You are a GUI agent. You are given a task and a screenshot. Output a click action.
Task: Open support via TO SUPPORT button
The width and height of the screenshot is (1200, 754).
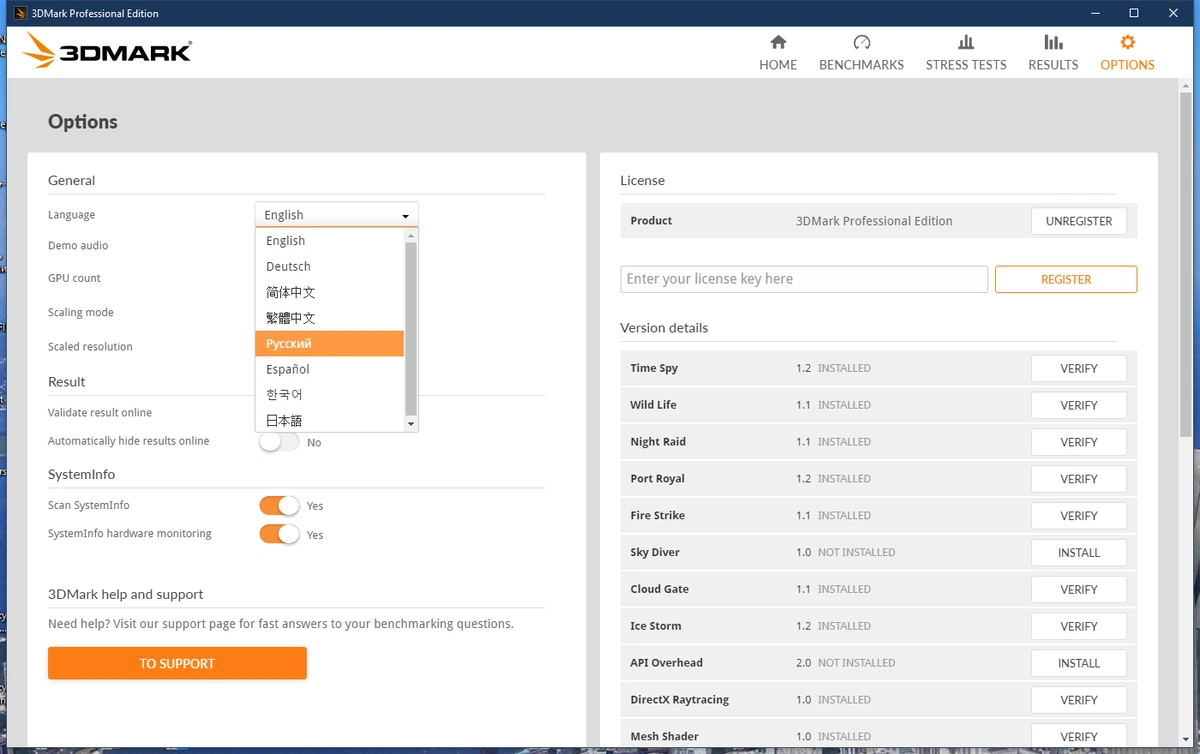[x=177, y=663]
